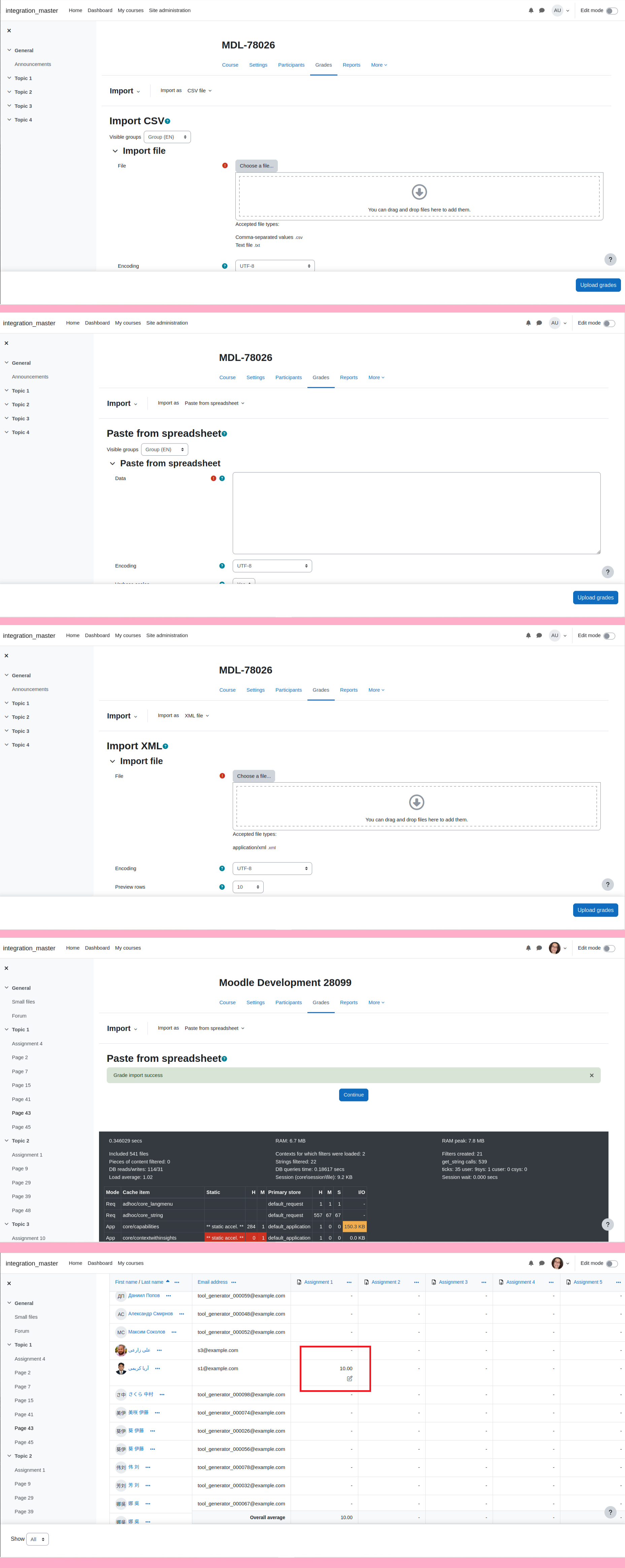
Task: Click the Data field help icon
Action: (222, 479)
